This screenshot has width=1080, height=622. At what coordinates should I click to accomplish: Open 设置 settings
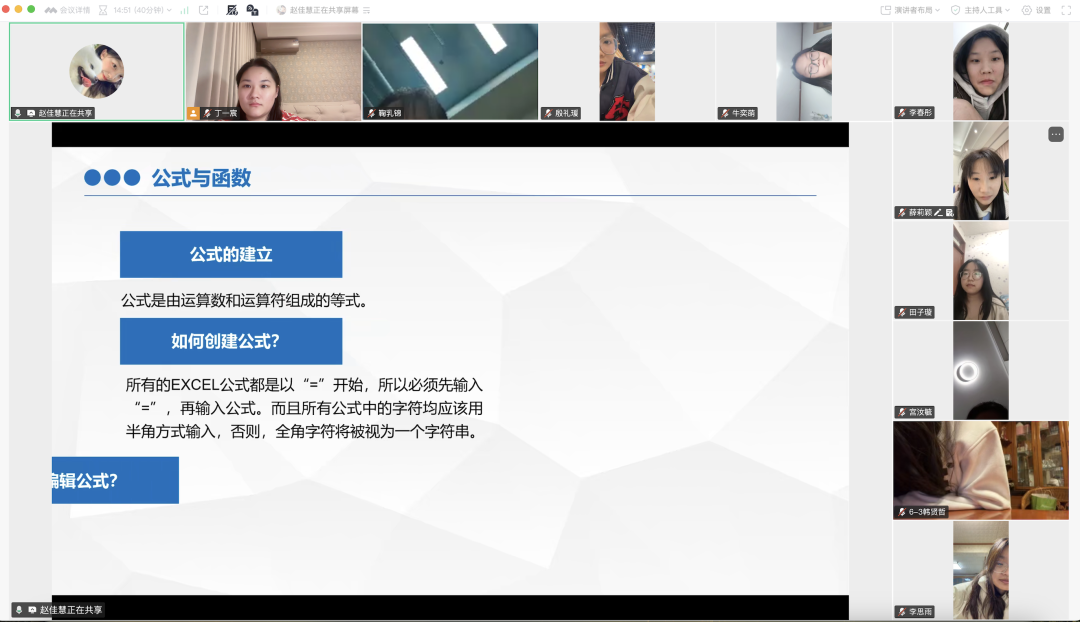(x=1036, y=10)
